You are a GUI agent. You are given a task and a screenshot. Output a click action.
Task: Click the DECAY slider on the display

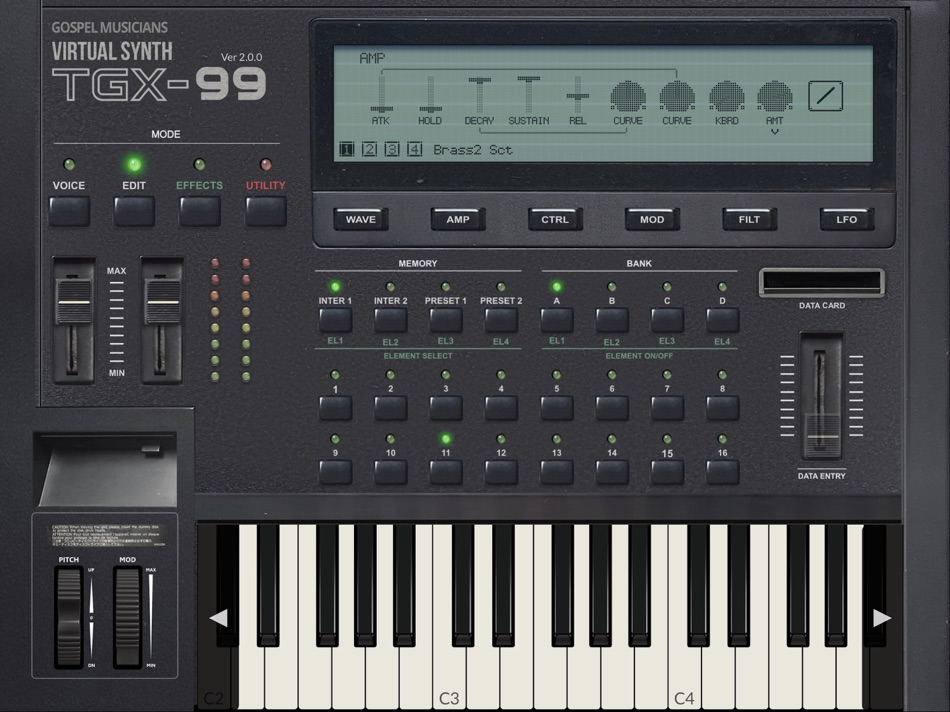click(479, 94)
